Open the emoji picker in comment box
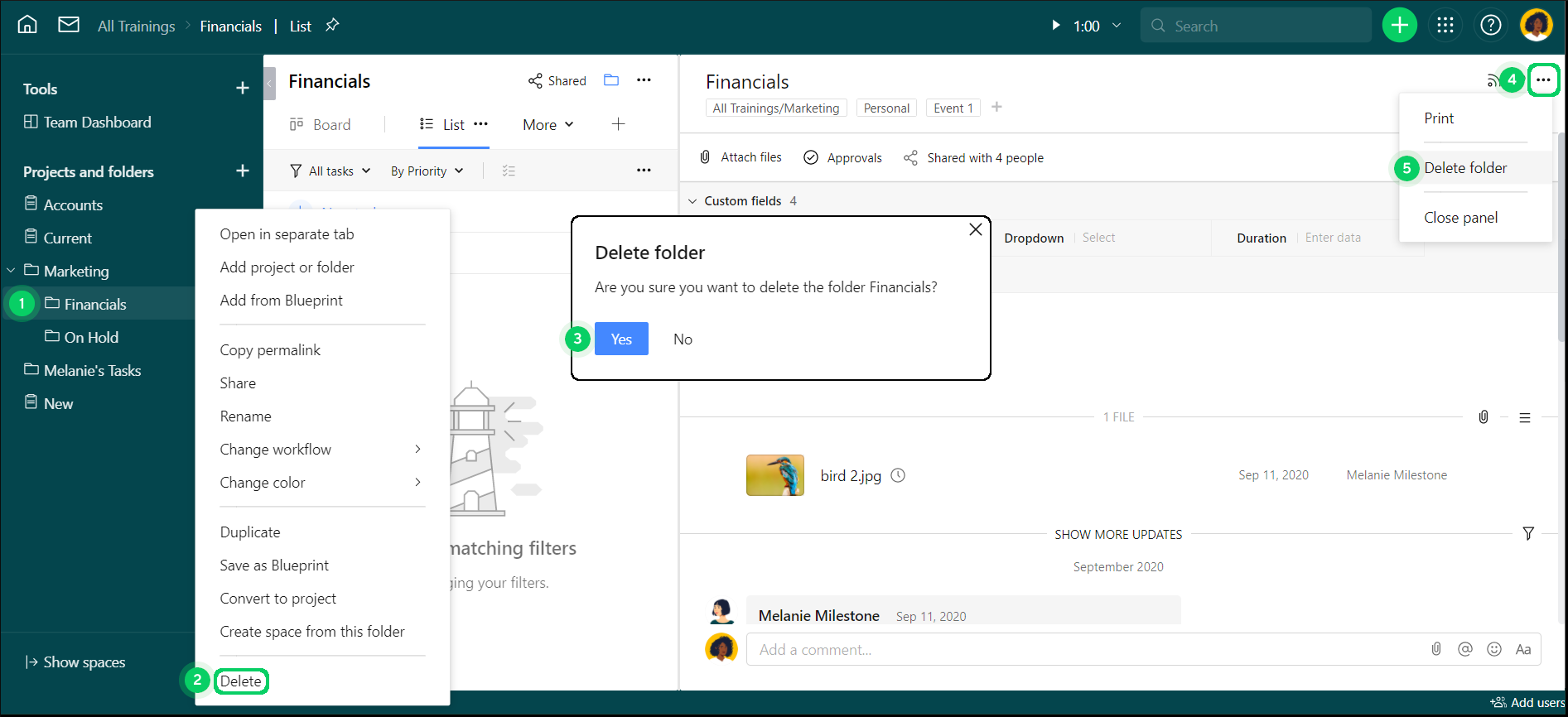This screenshot has height=717, width=1568. (x=1493, y=649)
